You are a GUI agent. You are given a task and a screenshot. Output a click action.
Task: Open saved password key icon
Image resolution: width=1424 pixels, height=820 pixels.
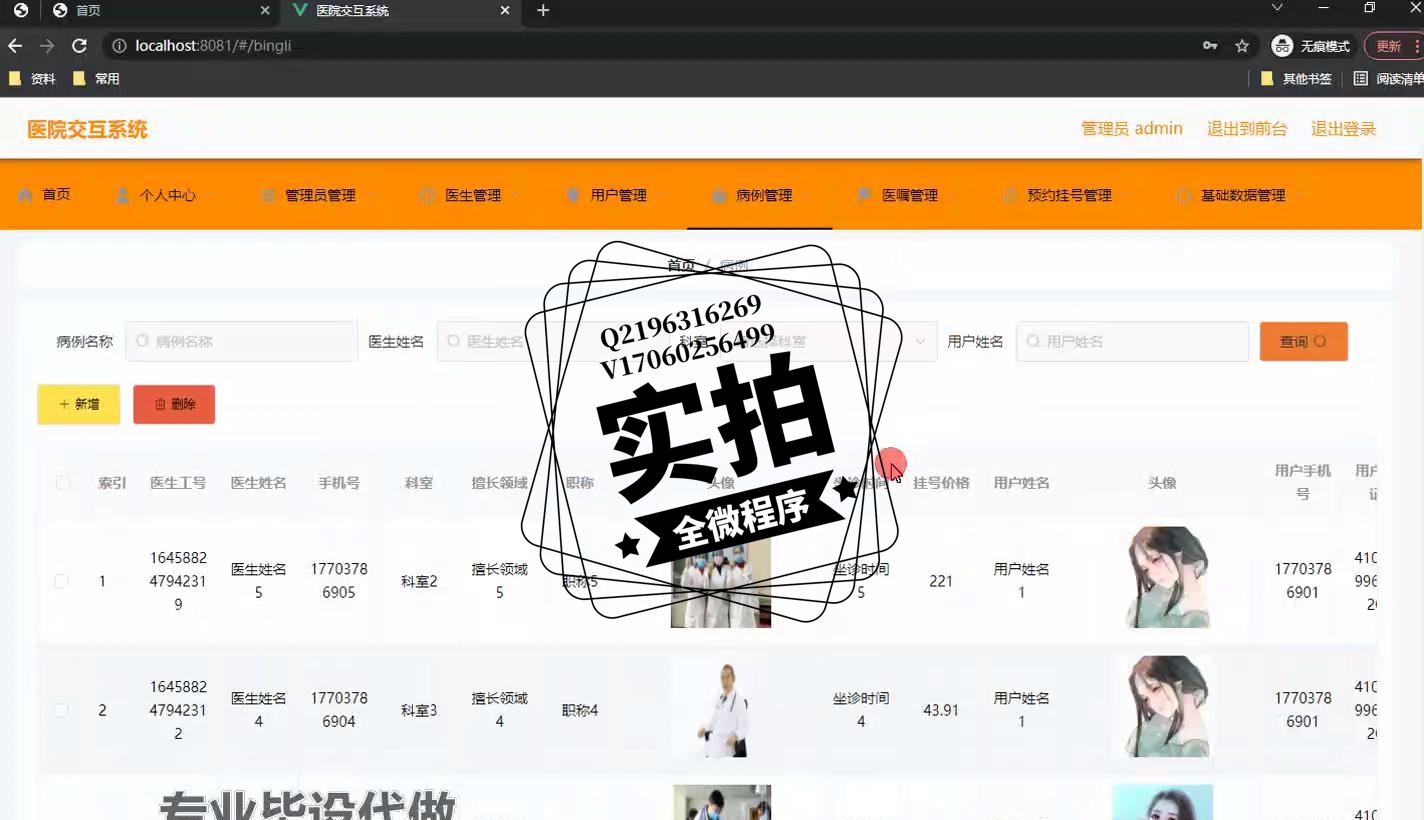pos(1210,46)
